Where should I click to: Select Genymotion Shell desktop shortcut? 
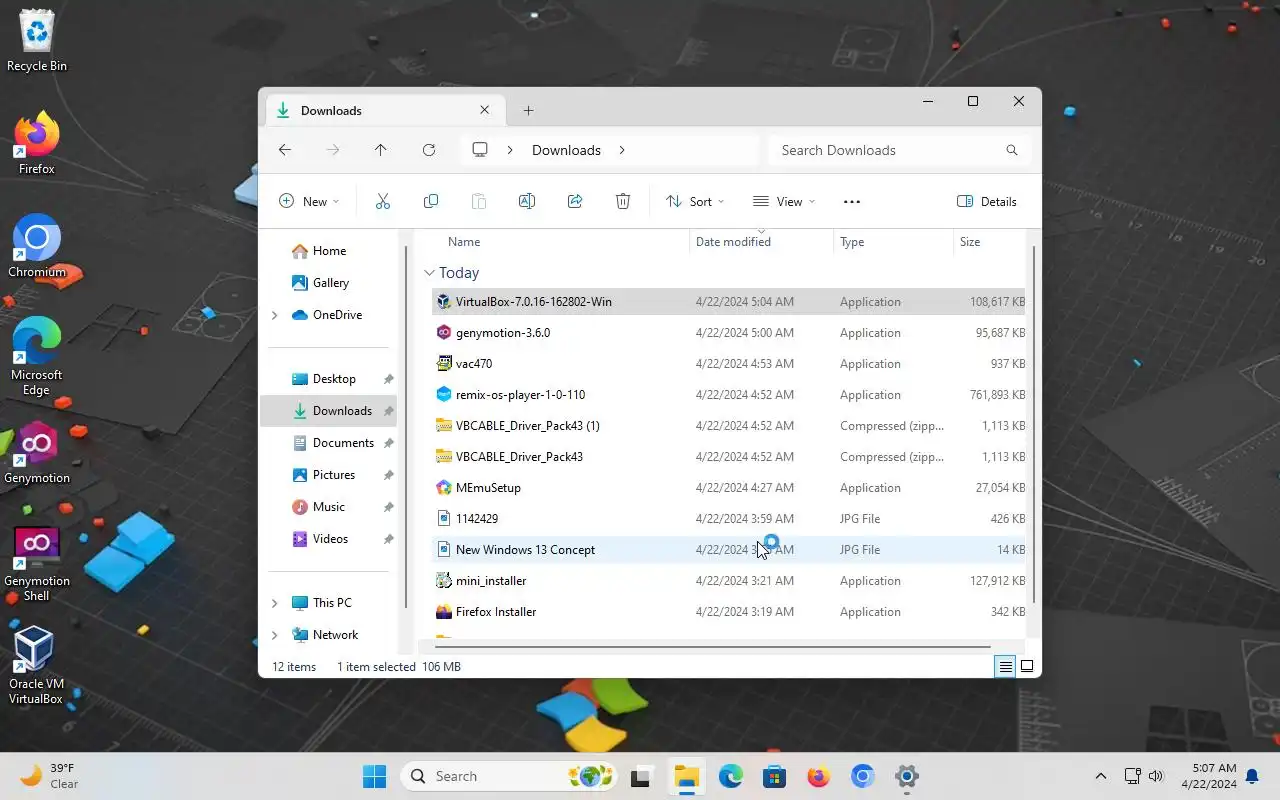(37, 565)
